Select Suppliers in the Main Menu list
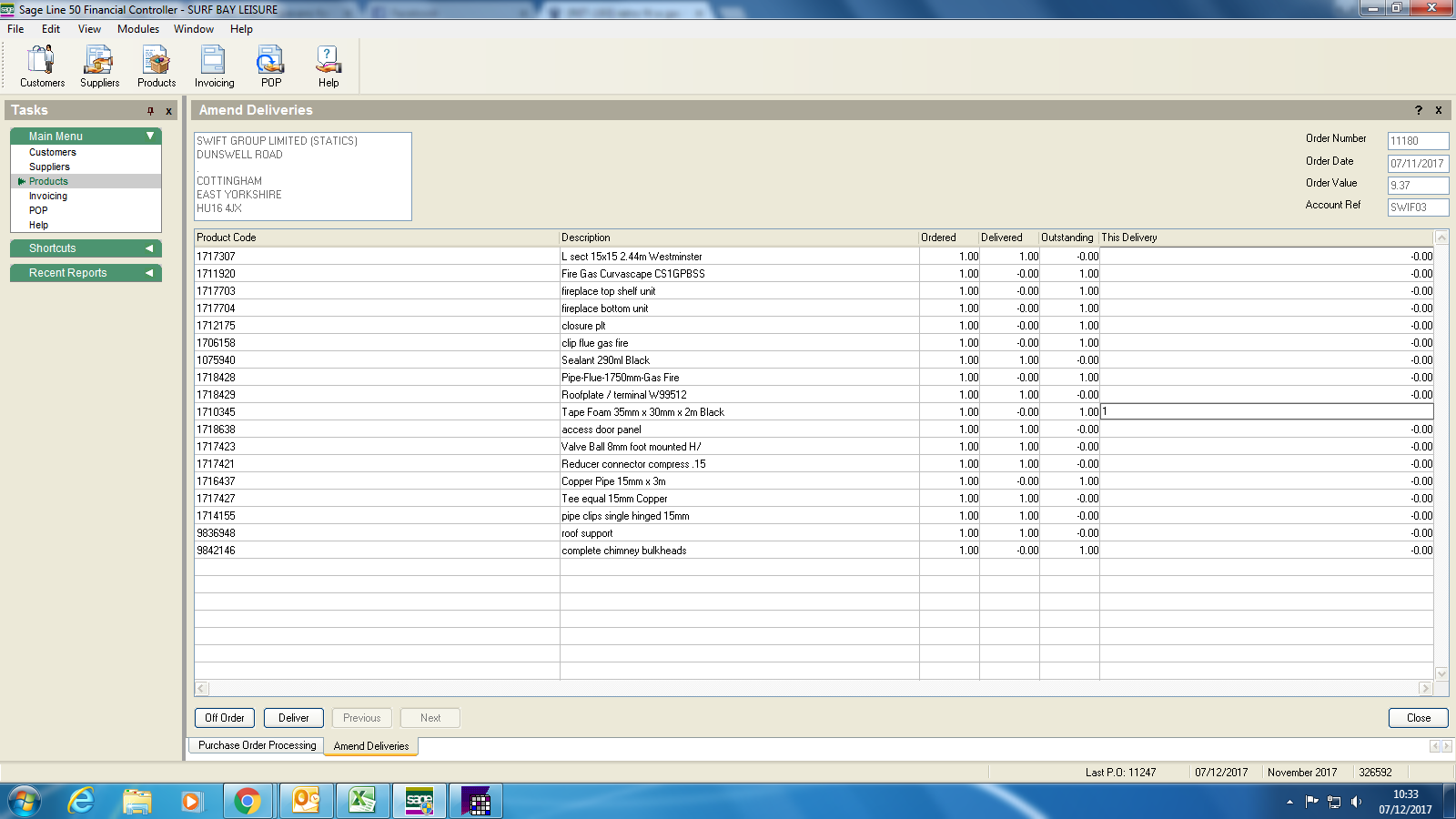Viewport: 1456px width, 819px height. point(49,167)
